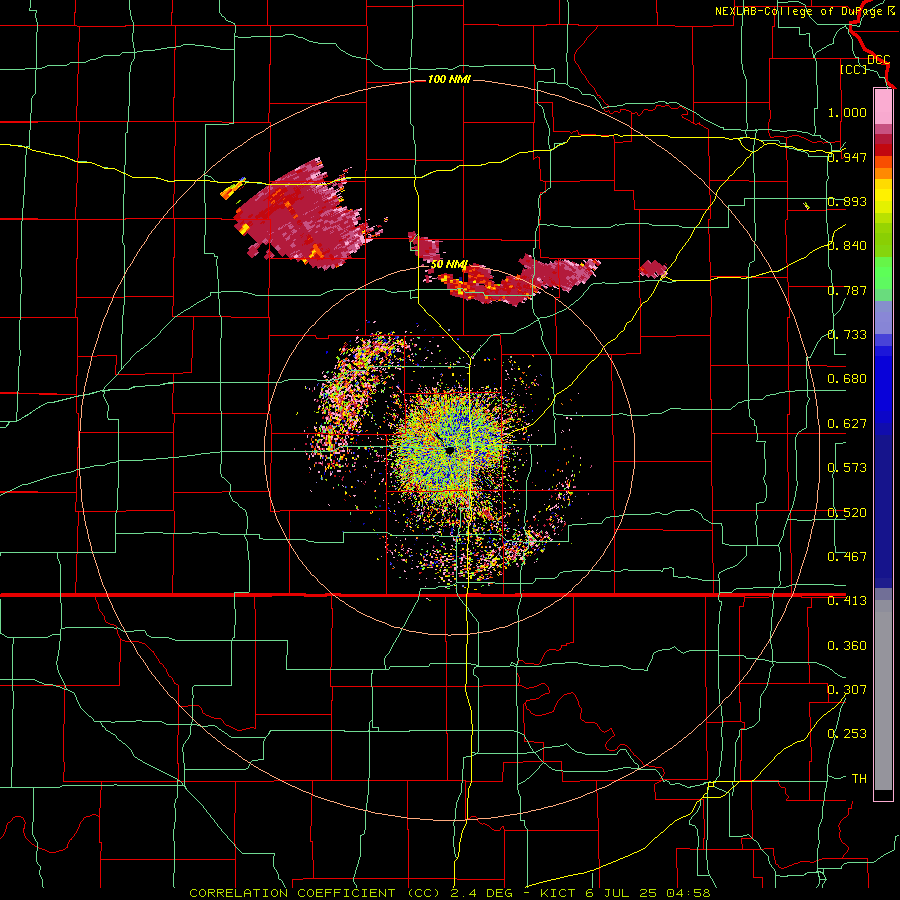Click the DCC label above the color scale
Image resolution: width=900 pixels, height=900 pixels.
point(879,60)
